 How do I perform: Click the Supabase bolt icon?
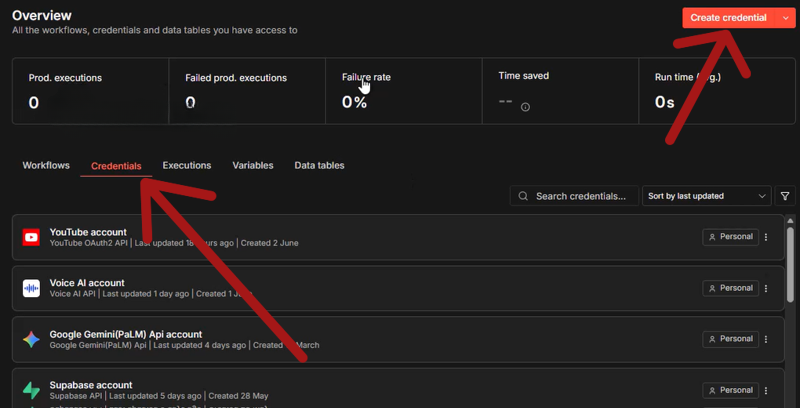coord(31,390)
